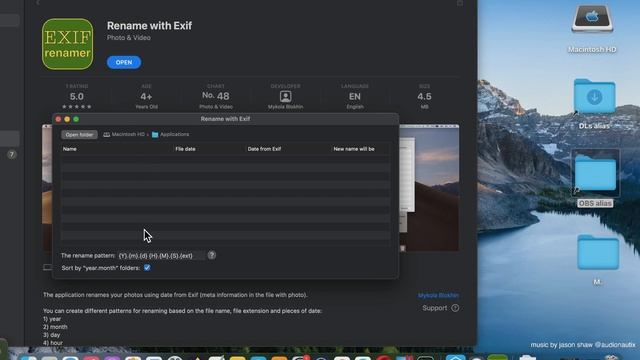This screenshot has height=360, width=640.
Task: Open rename pattern help question mark
Action: click(211, 255)
